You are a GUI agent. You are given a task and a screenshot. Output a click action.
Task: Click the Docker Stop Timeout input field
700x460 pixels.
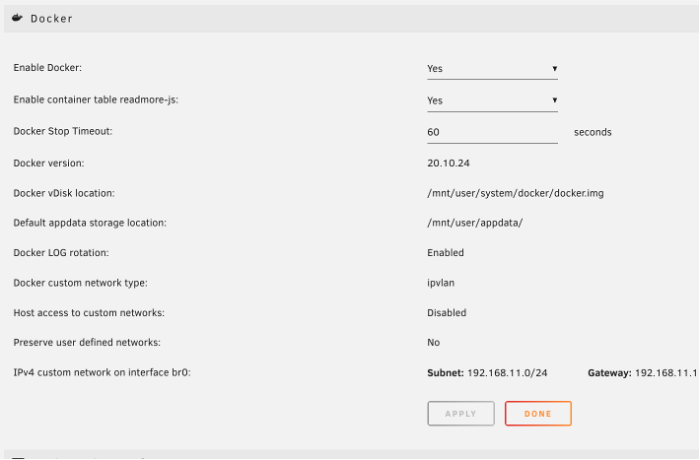[x=492, y=132]
